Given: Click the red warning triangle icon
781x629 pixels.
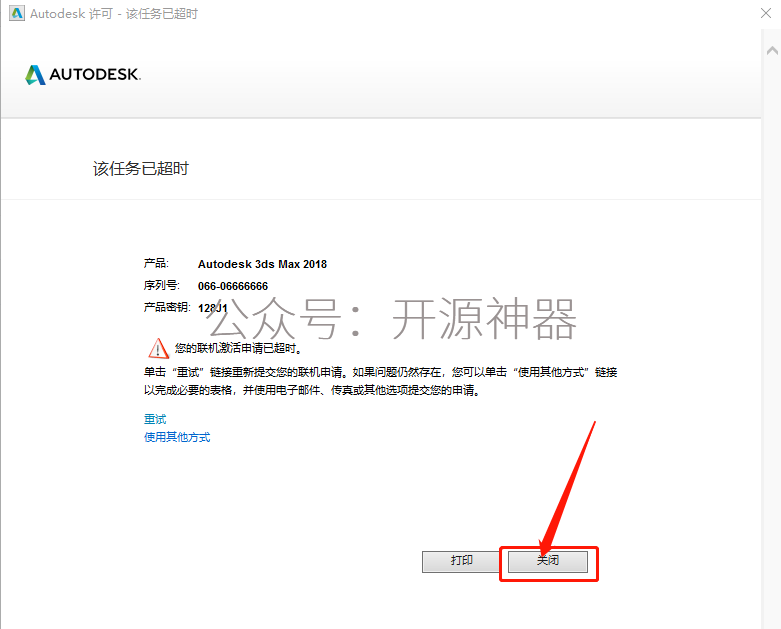Looking at the screenshot, I should [x=158, y=348].
